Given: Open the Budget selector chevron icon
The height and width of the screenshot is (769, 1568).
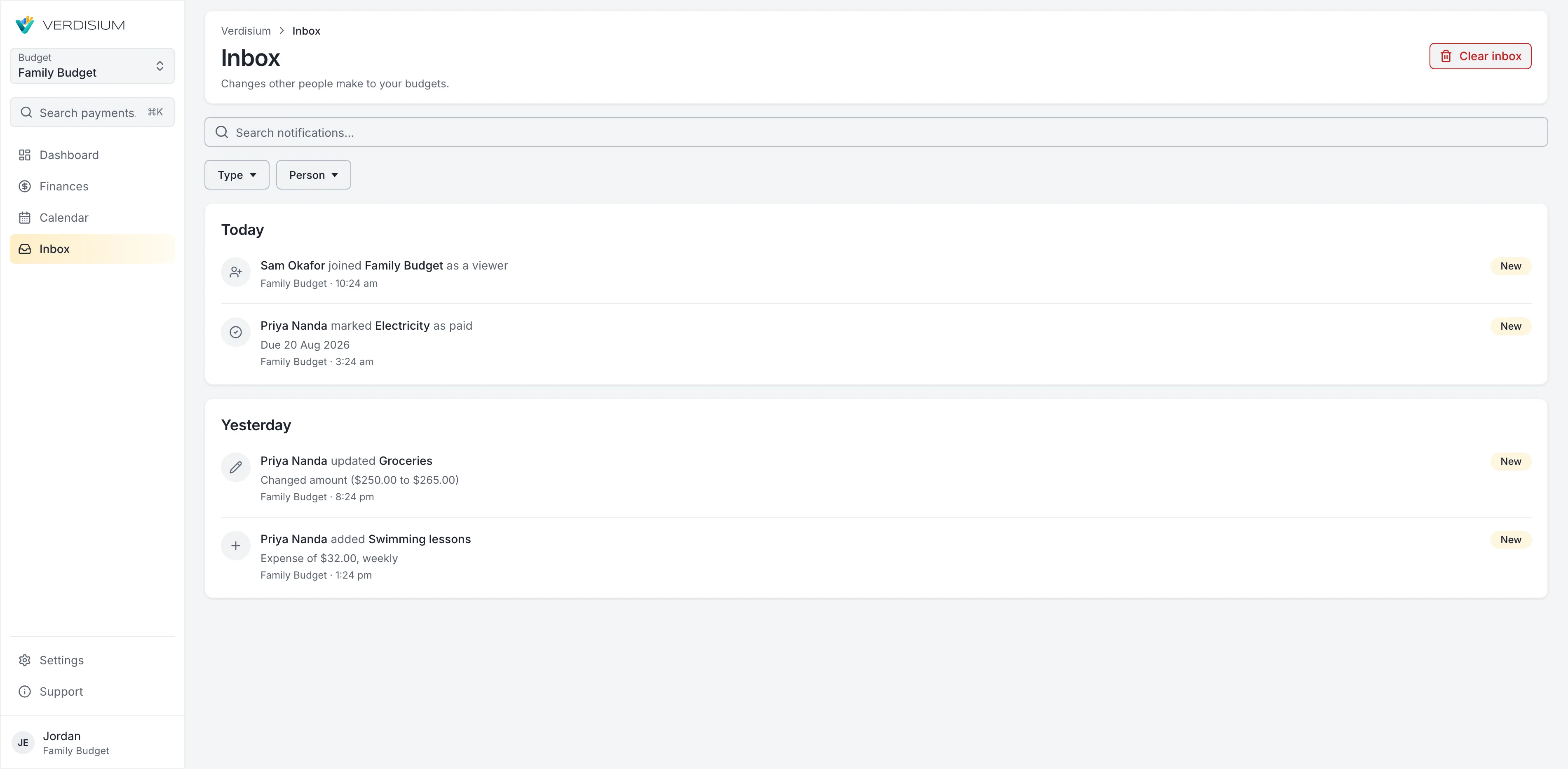Looking at the screenshot, I should [160, 66].
